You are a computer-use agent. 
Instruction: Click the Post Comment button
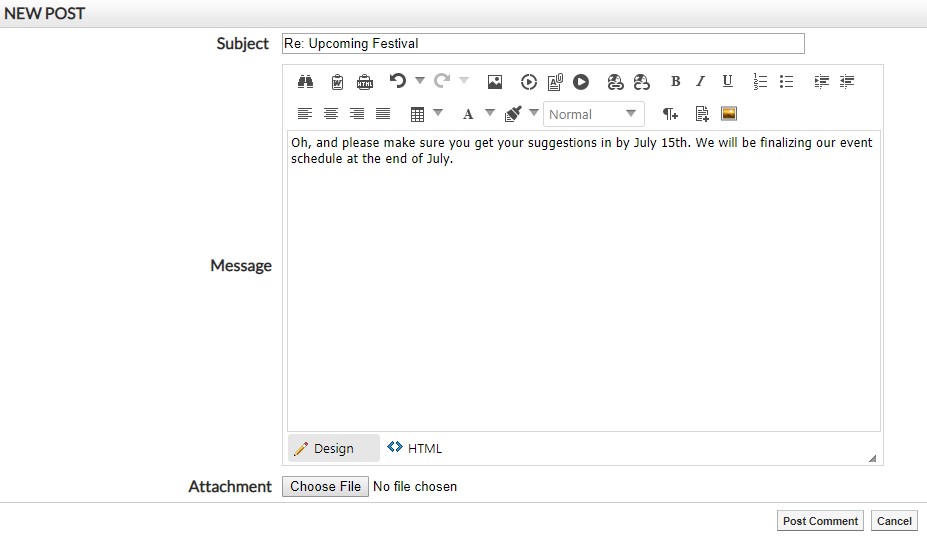(x=820, y=521)
